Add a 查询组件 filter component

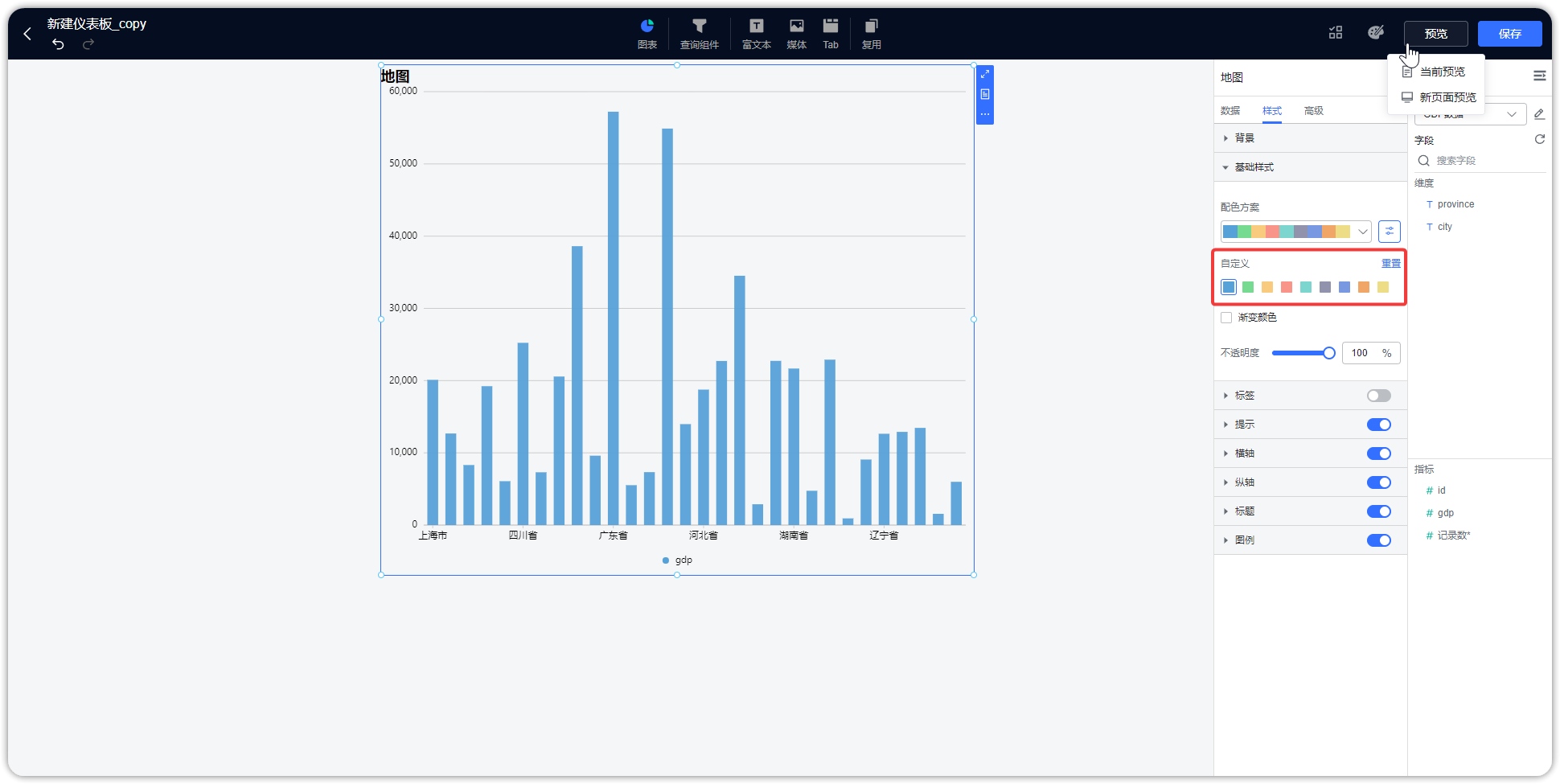pos(700,34)
